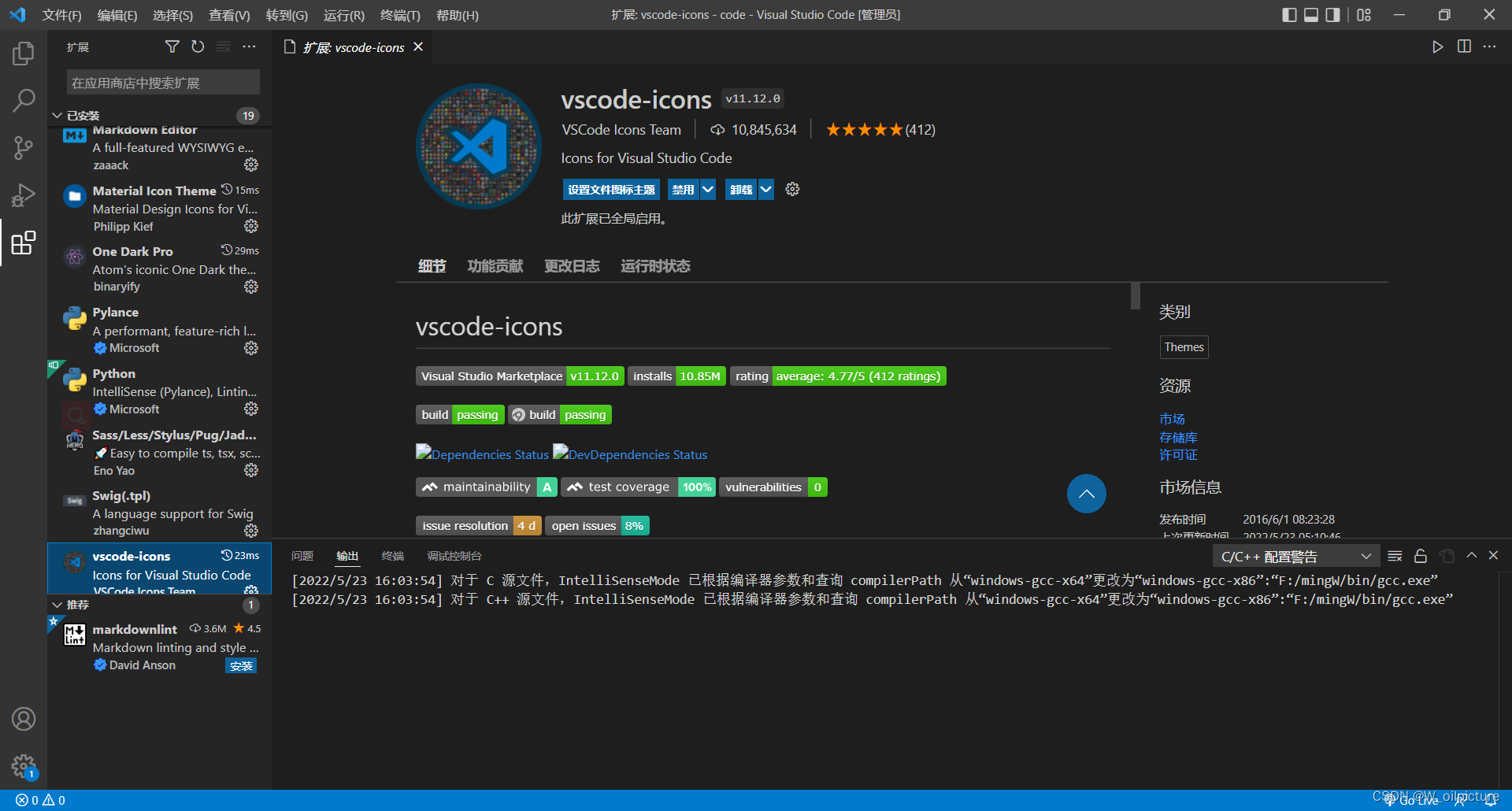The height and width of the screenshot is (811, 1512).
Task: Open manage gear for Markdown Editor extension
Action: [251, 165]
